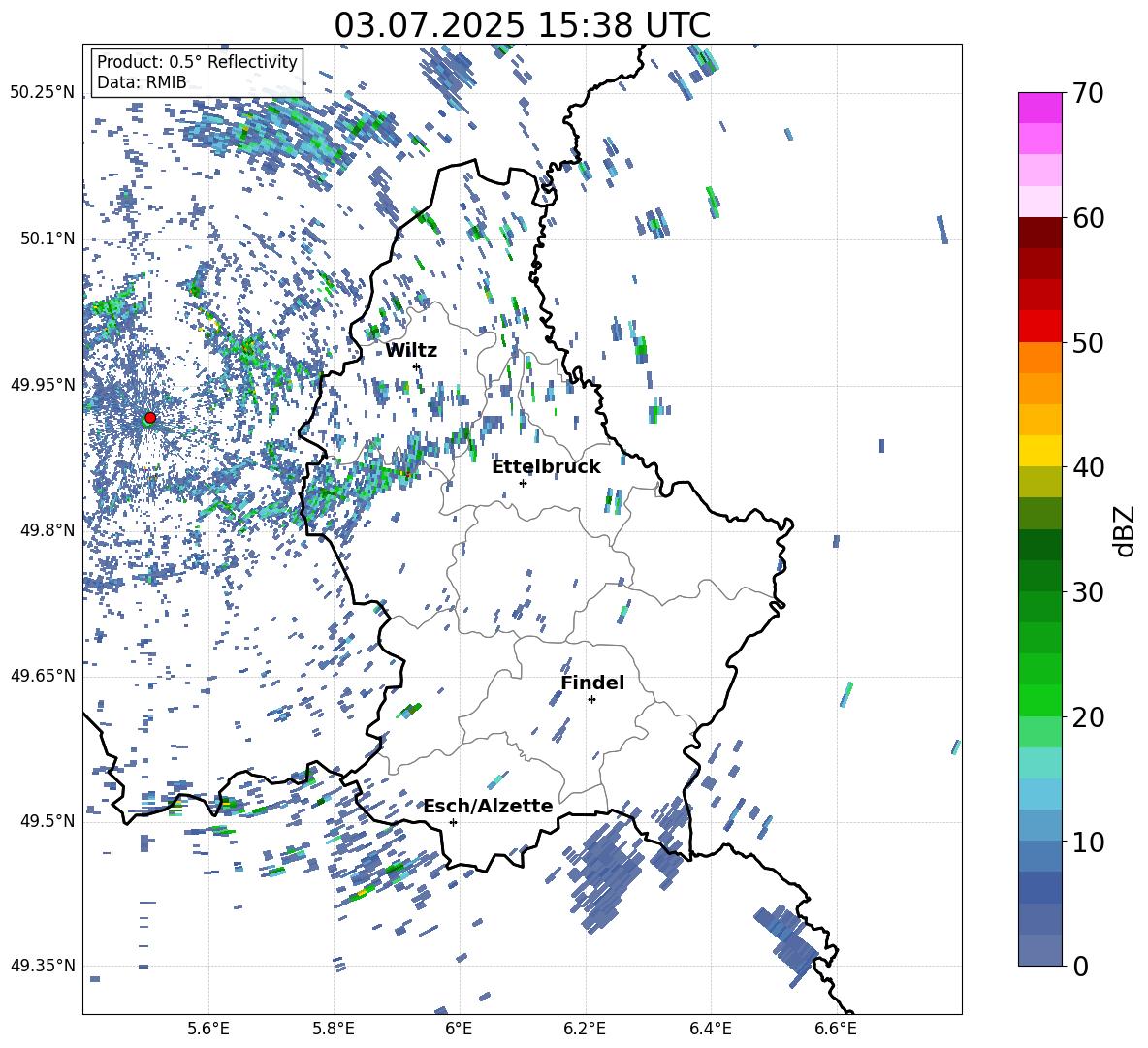Click the 6.4°E longitude label

[710, 1029]
